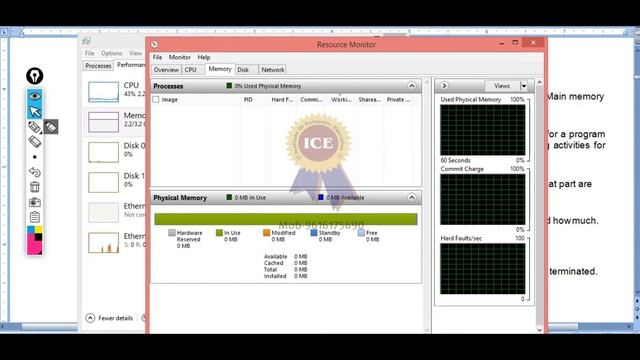Click the Hard Faults/sec graph
The height and width of the screenshot is (360, 640).
pos(483,269)
